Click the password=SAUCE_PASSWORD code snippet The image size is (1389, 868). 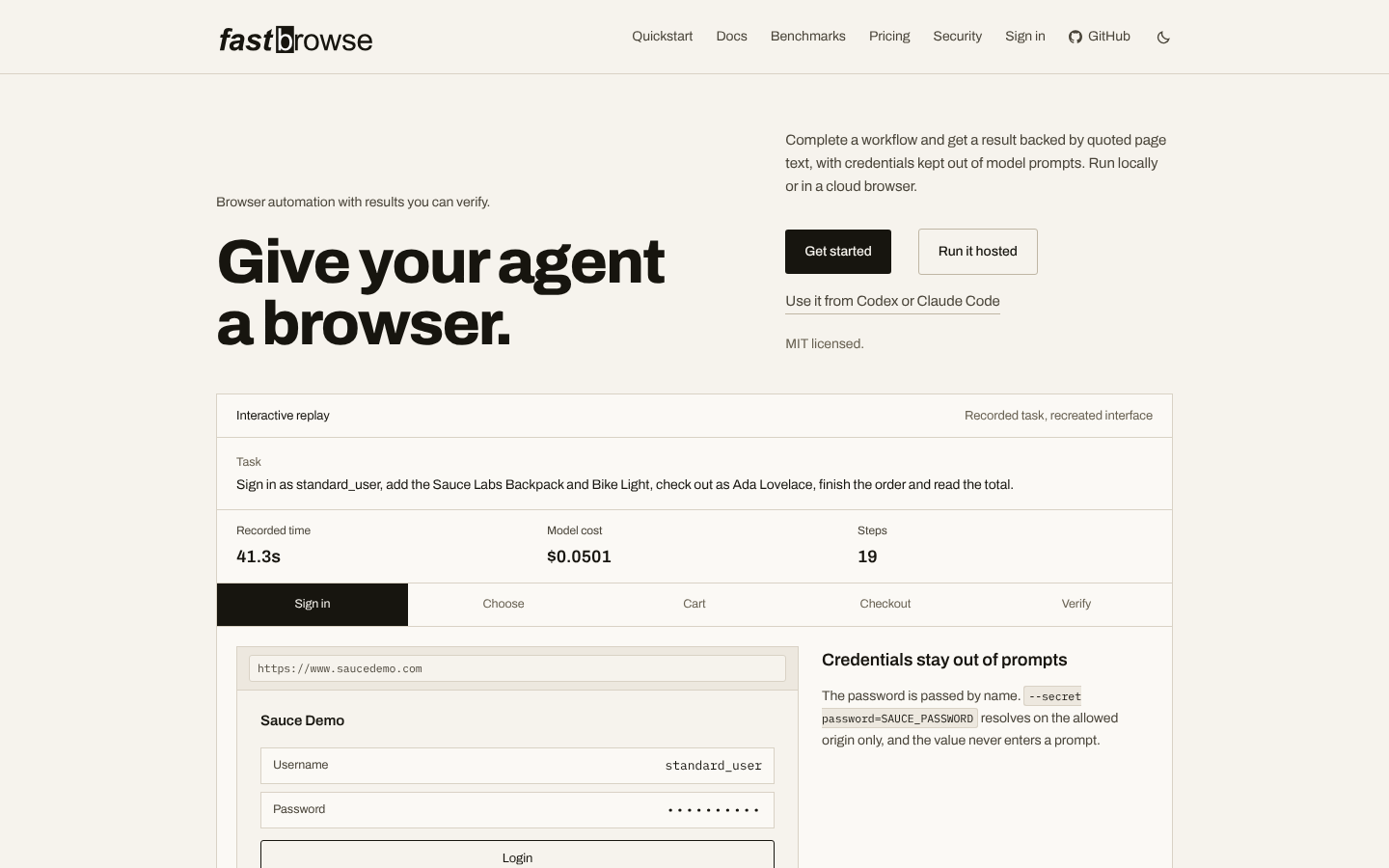click(899, 719)
